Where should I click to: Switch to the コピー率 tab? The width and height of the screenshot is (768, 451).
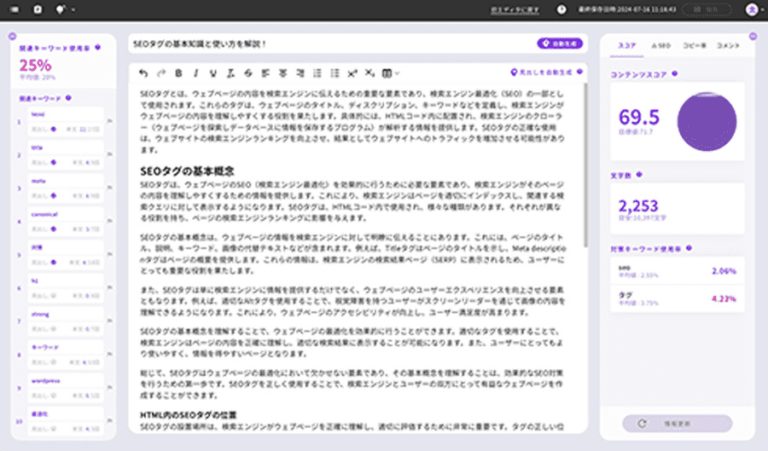(x=695, y=46)
